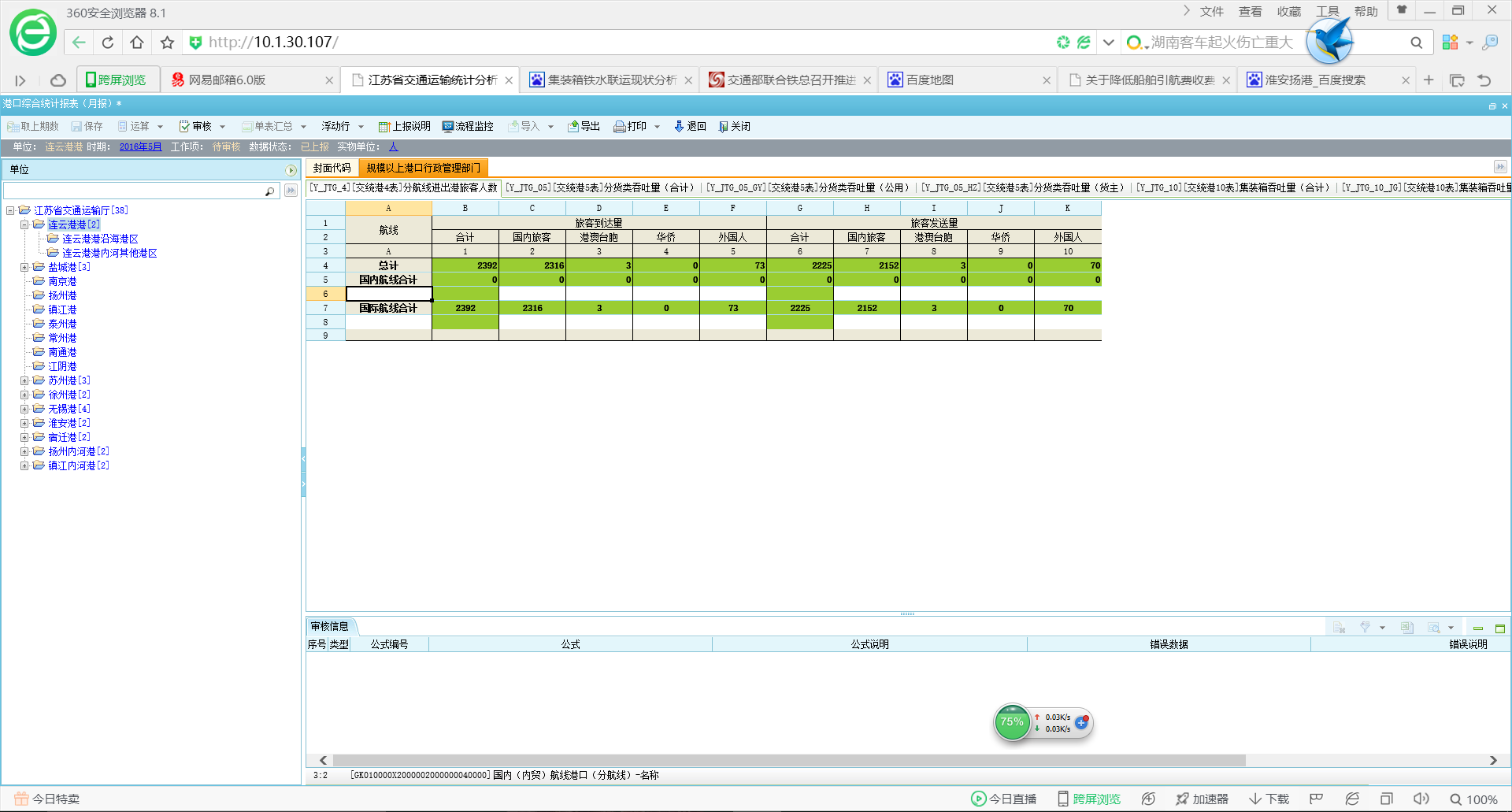Click the browser home icon

(x=137, y=43)
